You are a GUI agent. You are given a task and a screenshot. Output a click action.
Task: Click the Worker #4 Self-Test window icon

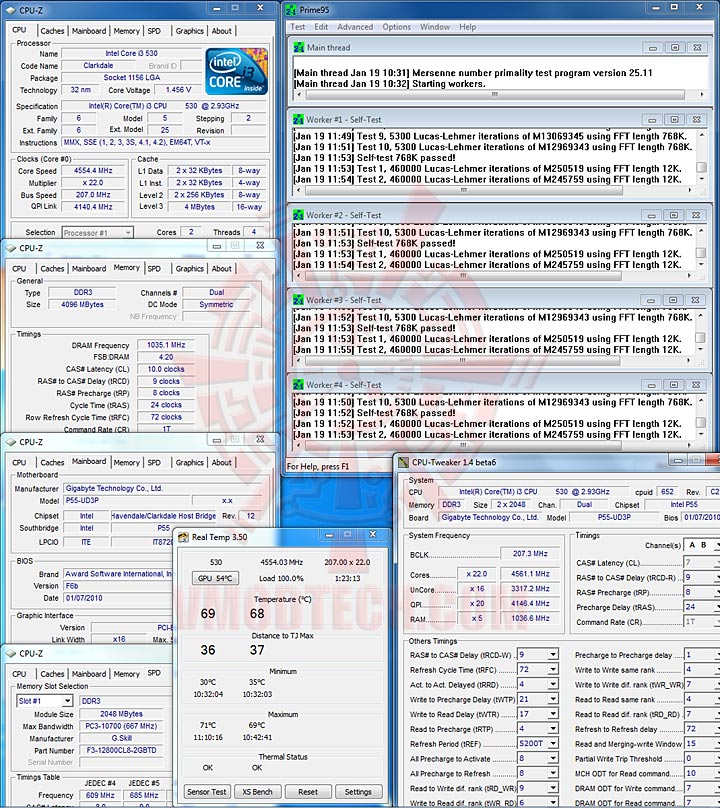298,385
